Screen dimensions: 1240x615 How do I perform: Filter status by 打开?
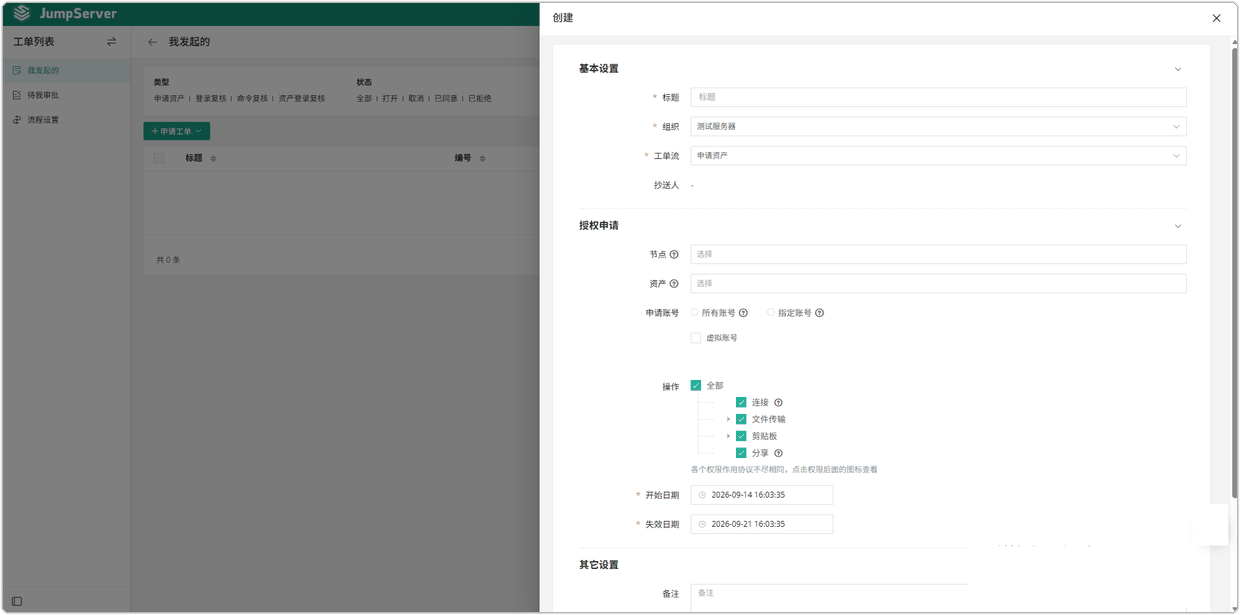pyautogui.click(x=390, y=99)
